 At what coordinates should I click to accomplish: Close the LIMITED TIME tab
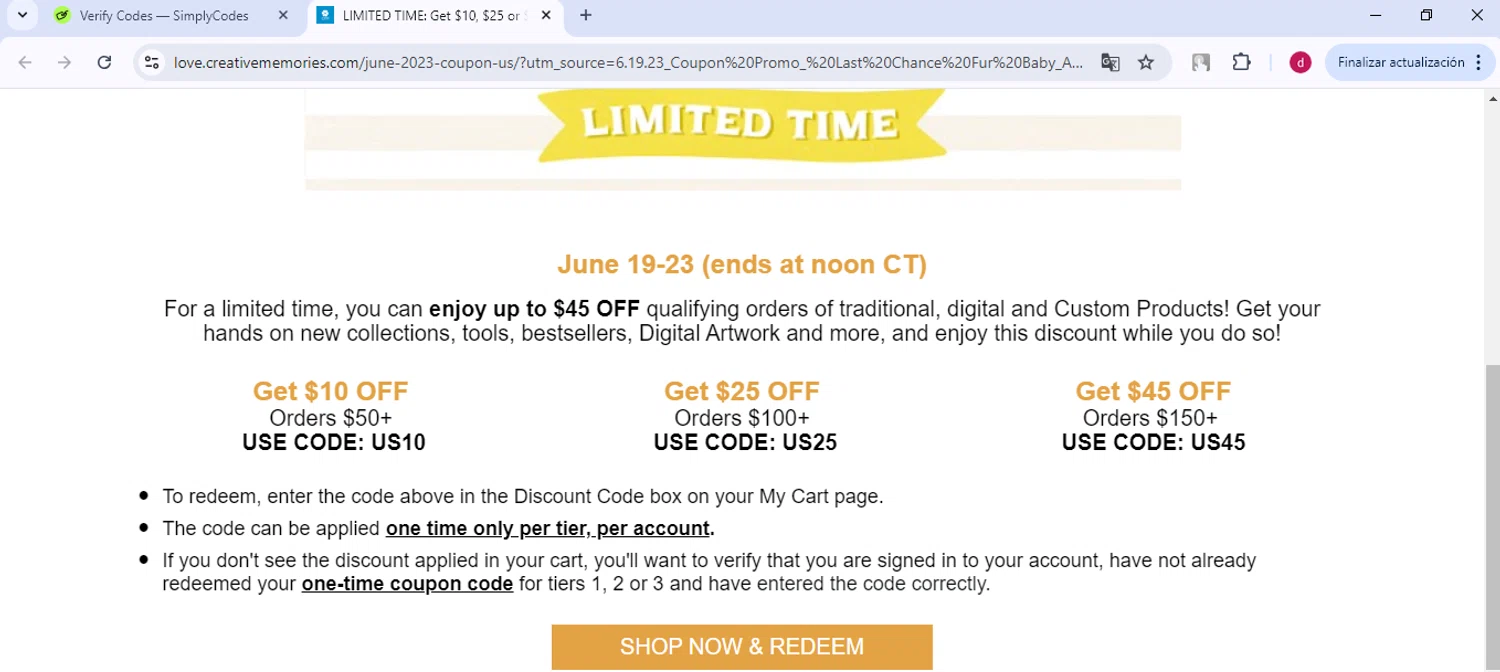[544, 16]
